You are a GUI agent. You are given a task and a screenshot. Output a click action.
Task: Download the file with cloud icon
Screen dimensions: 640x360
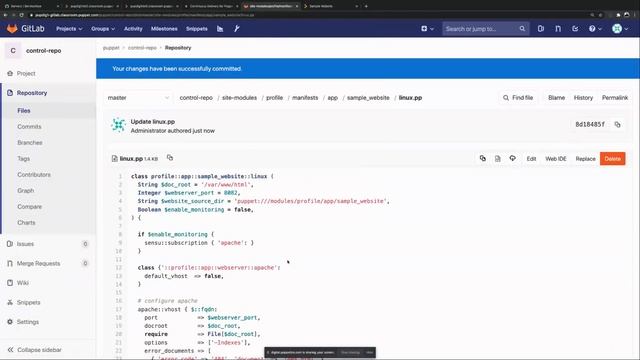pyautogui.click(x=512, y=158)
